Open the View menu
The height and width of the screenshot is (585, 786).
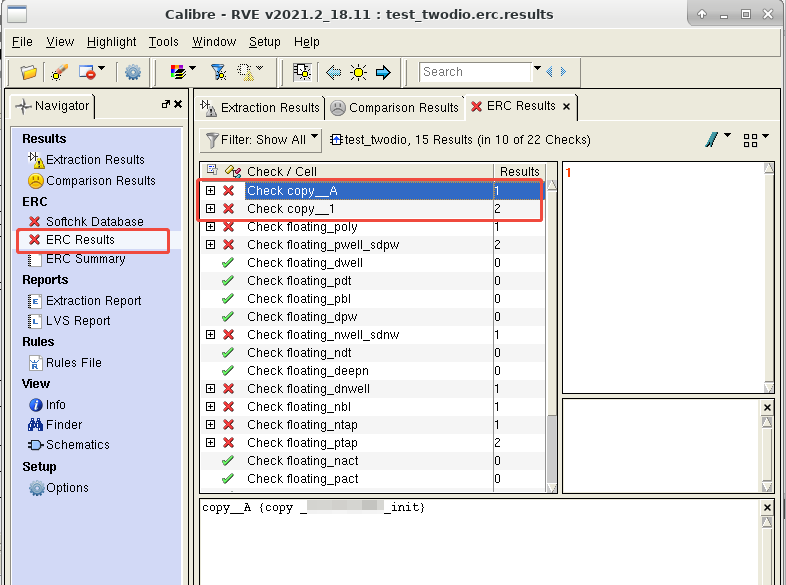tap(60, 42)
